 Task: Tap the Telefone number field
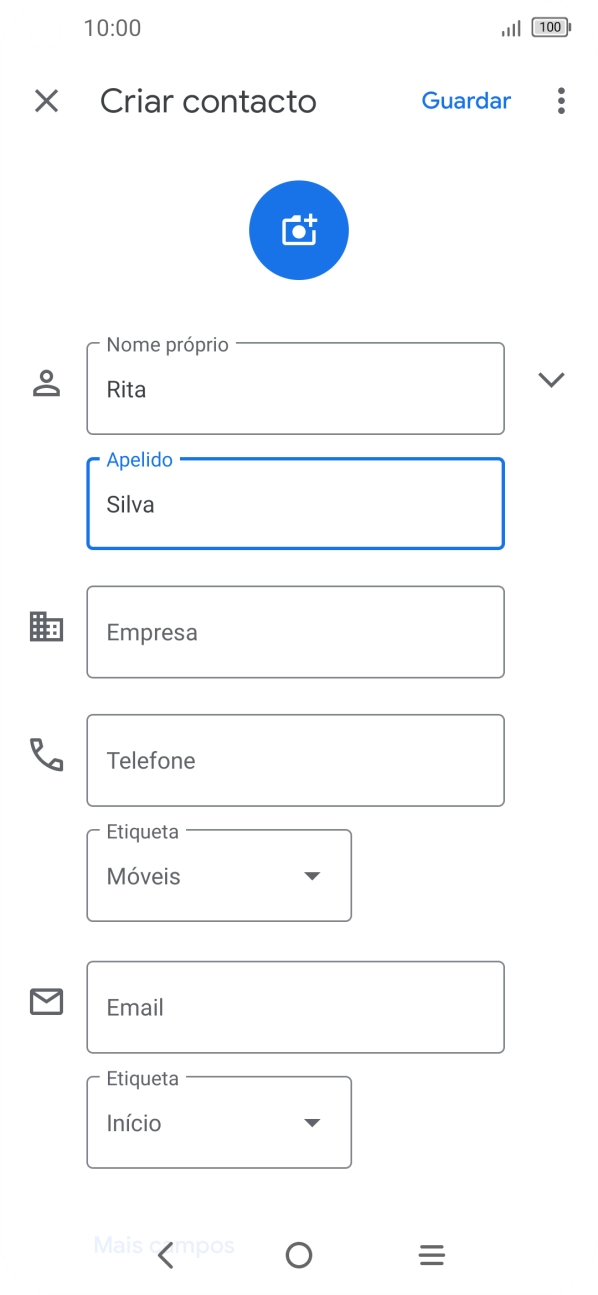[x=295, y=759]
